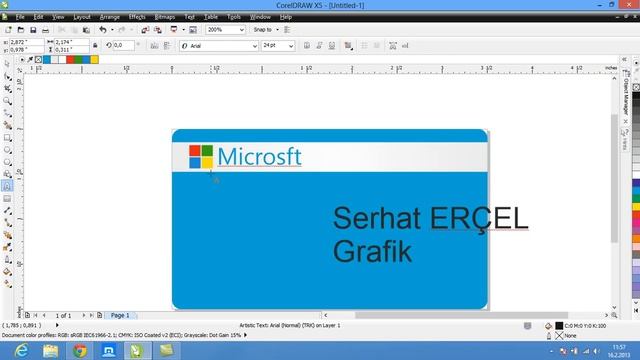Open the Options icon on the toolbar
This screenshot has width=640, height=360.
coord(287,30)
